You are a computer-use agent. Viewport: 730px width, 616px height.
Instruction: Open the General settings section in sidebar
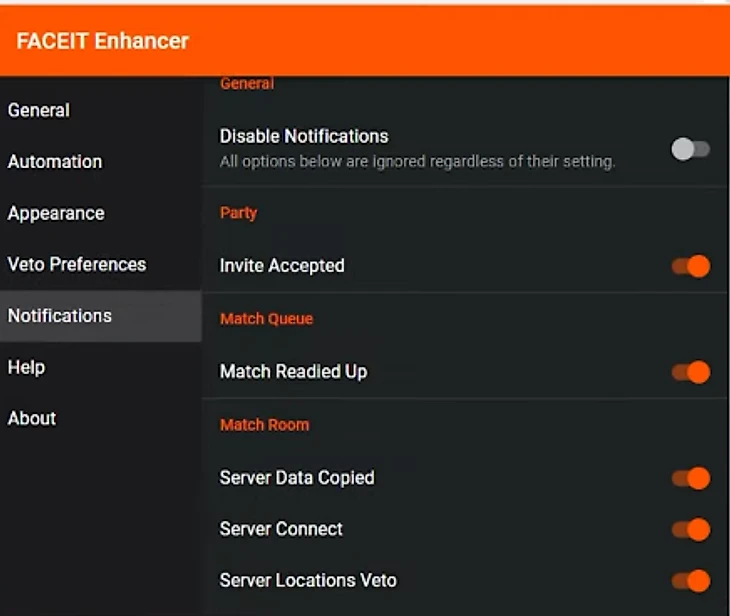39,110
